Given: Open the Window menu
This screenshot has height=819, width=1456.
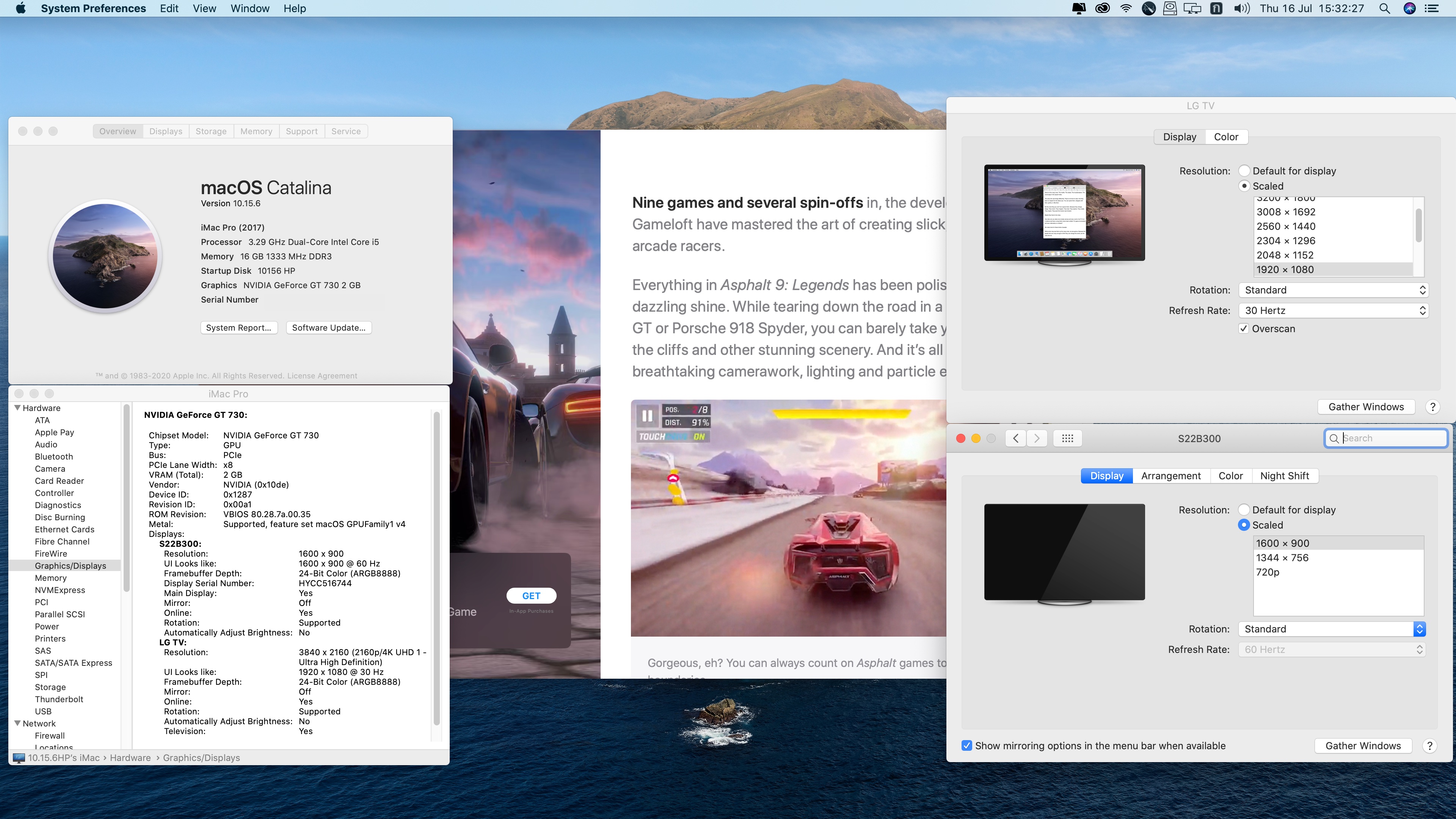Looking at the screenshot, I should click(249, 8).
